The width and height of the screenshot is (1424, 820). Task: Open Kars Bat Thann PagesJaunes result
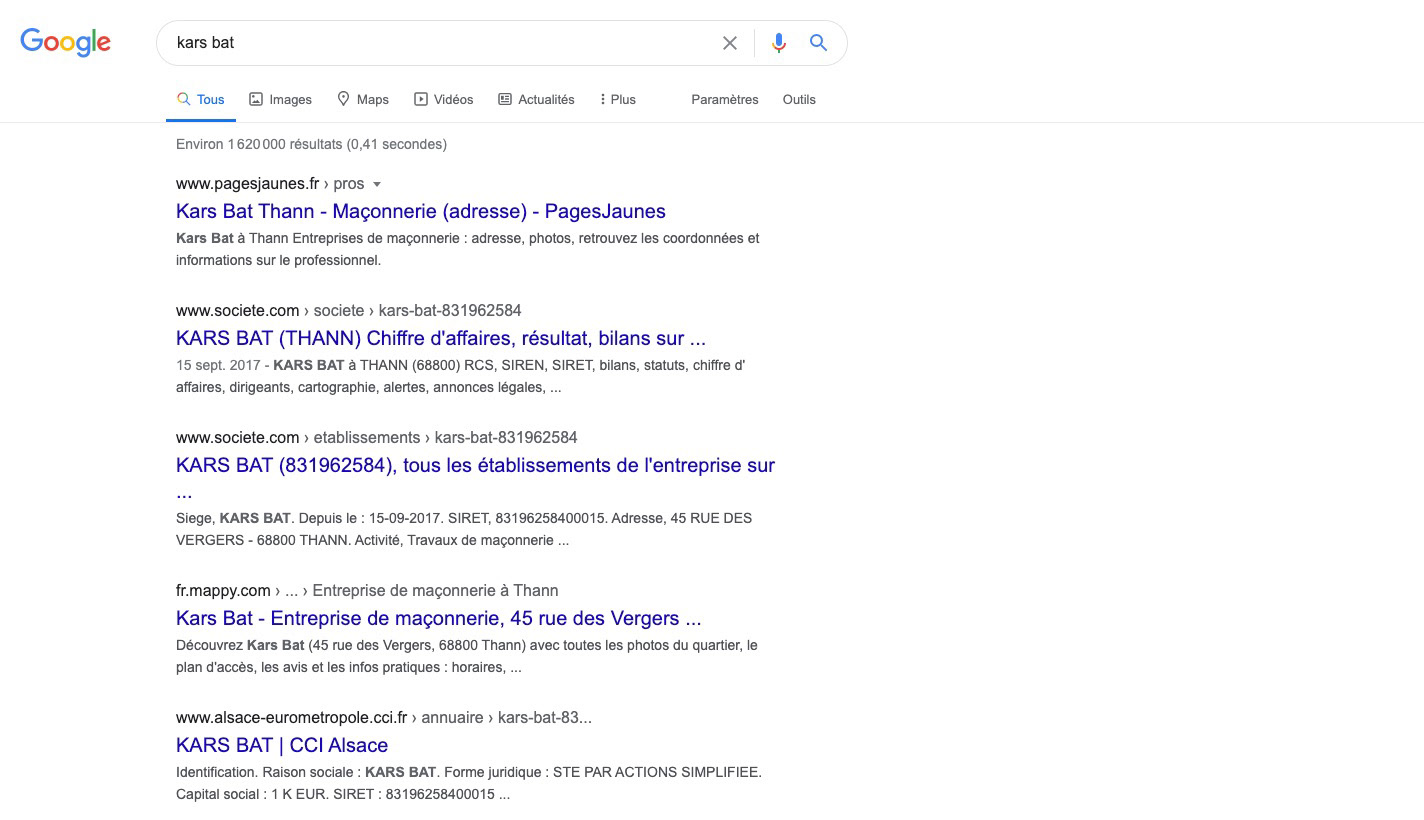[x=420, y=211]
